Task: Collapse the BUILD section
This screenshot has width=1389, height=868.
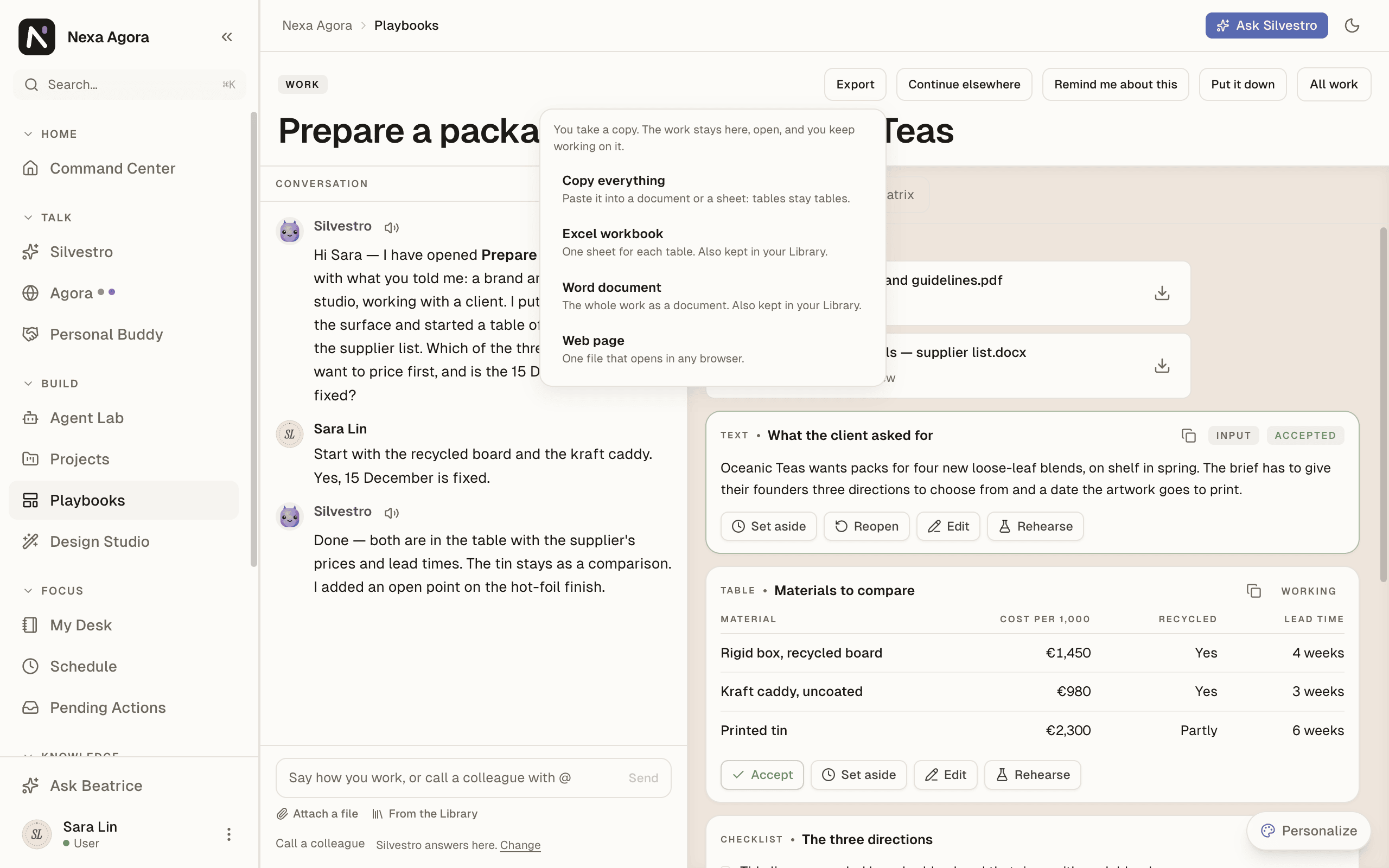Action: [x=50, y=384]
